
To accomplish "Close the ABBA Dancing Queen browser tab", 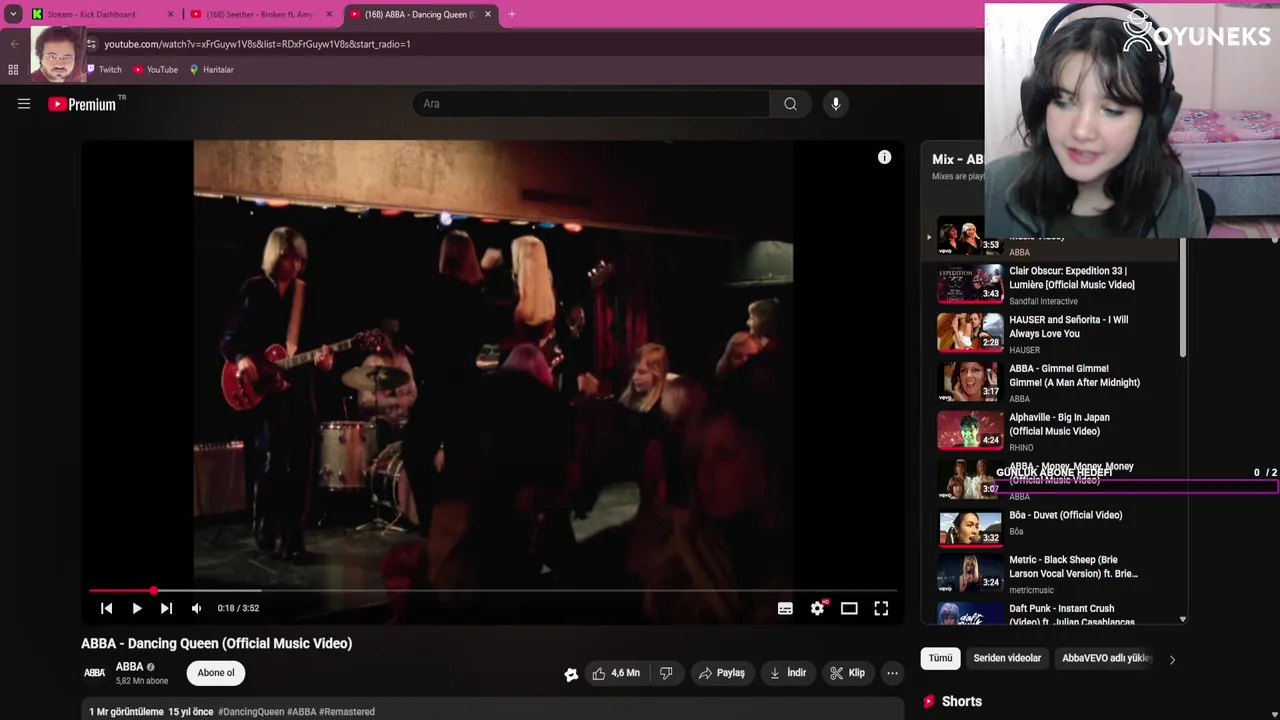I will [x=488, y=14].
